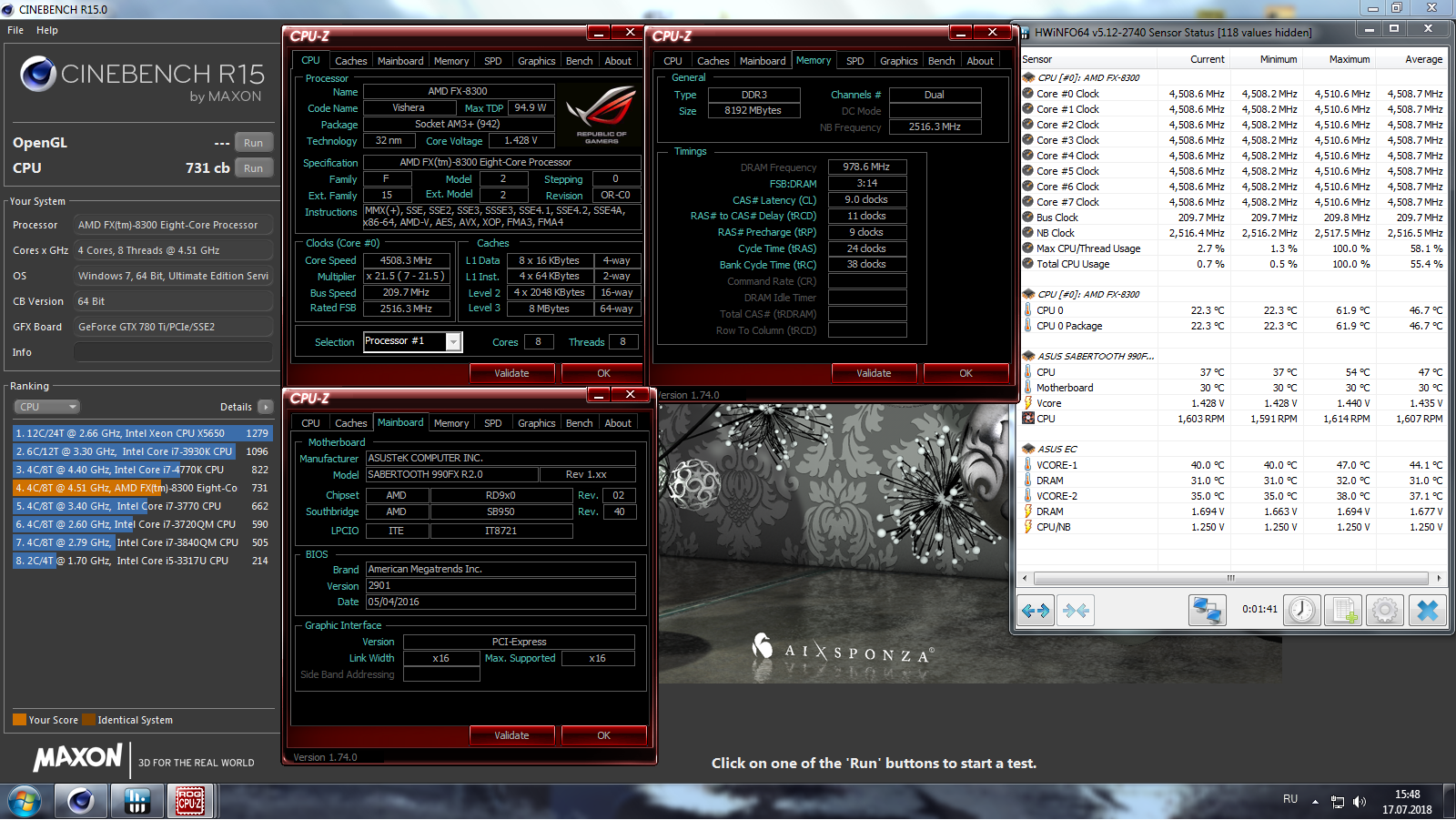
Task: Click the fan icon beside CPU RPM row
Action: tap(1028, 418)
